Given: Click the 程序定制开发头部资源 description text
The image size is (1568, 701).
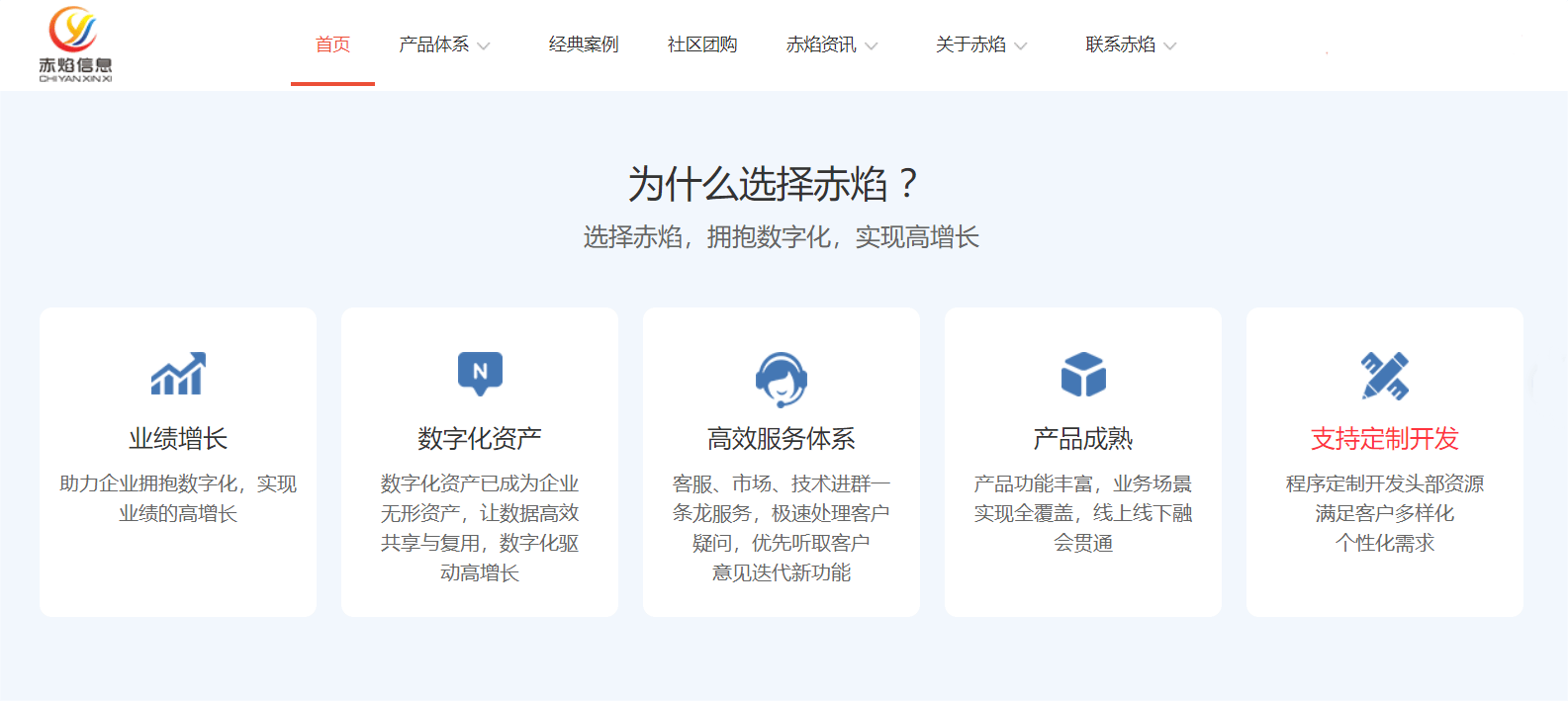Looking at the screenshot, I should [1385, 483].
